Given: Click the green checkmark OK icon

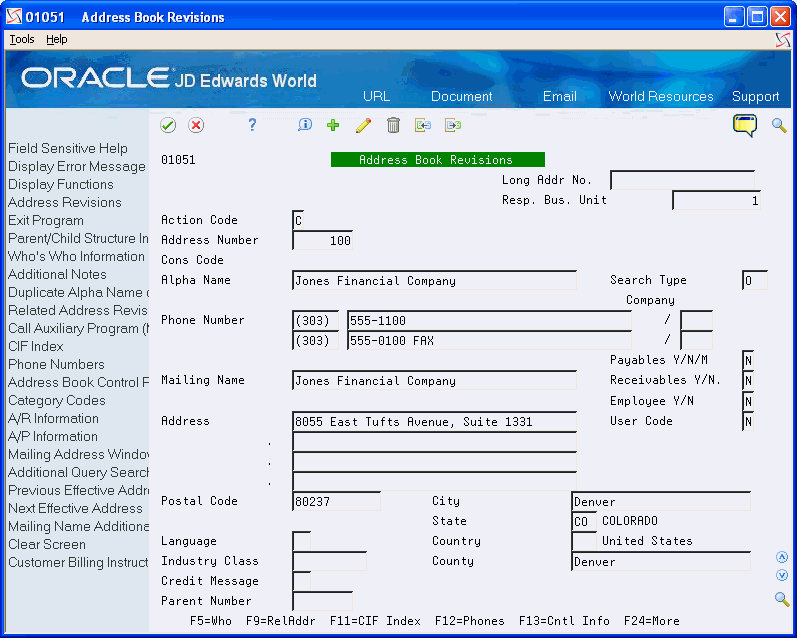Looking at the screenshot, I should (168, 125).
